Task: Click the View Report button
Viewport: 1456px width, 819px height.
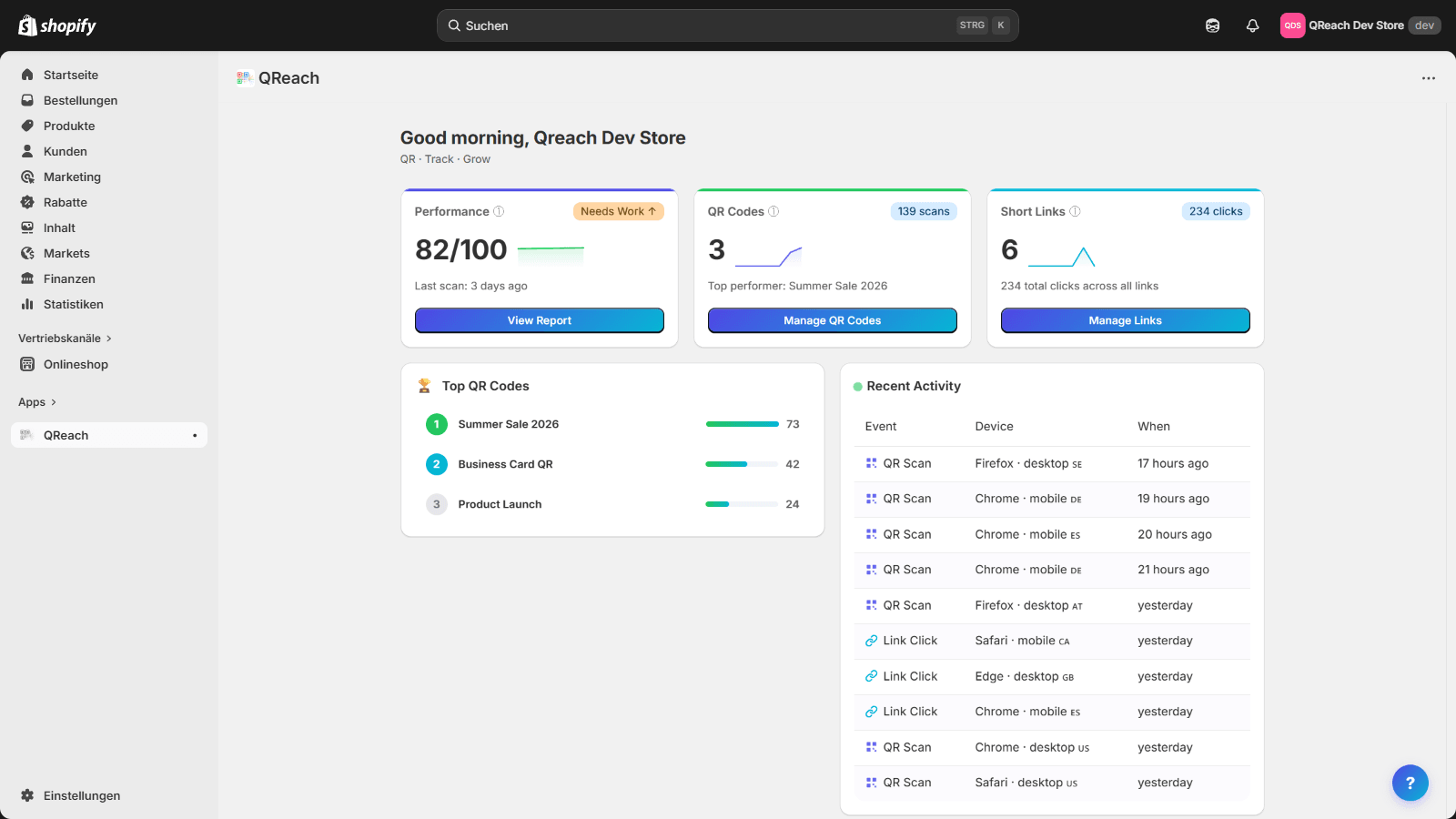Action: (539, 320)
